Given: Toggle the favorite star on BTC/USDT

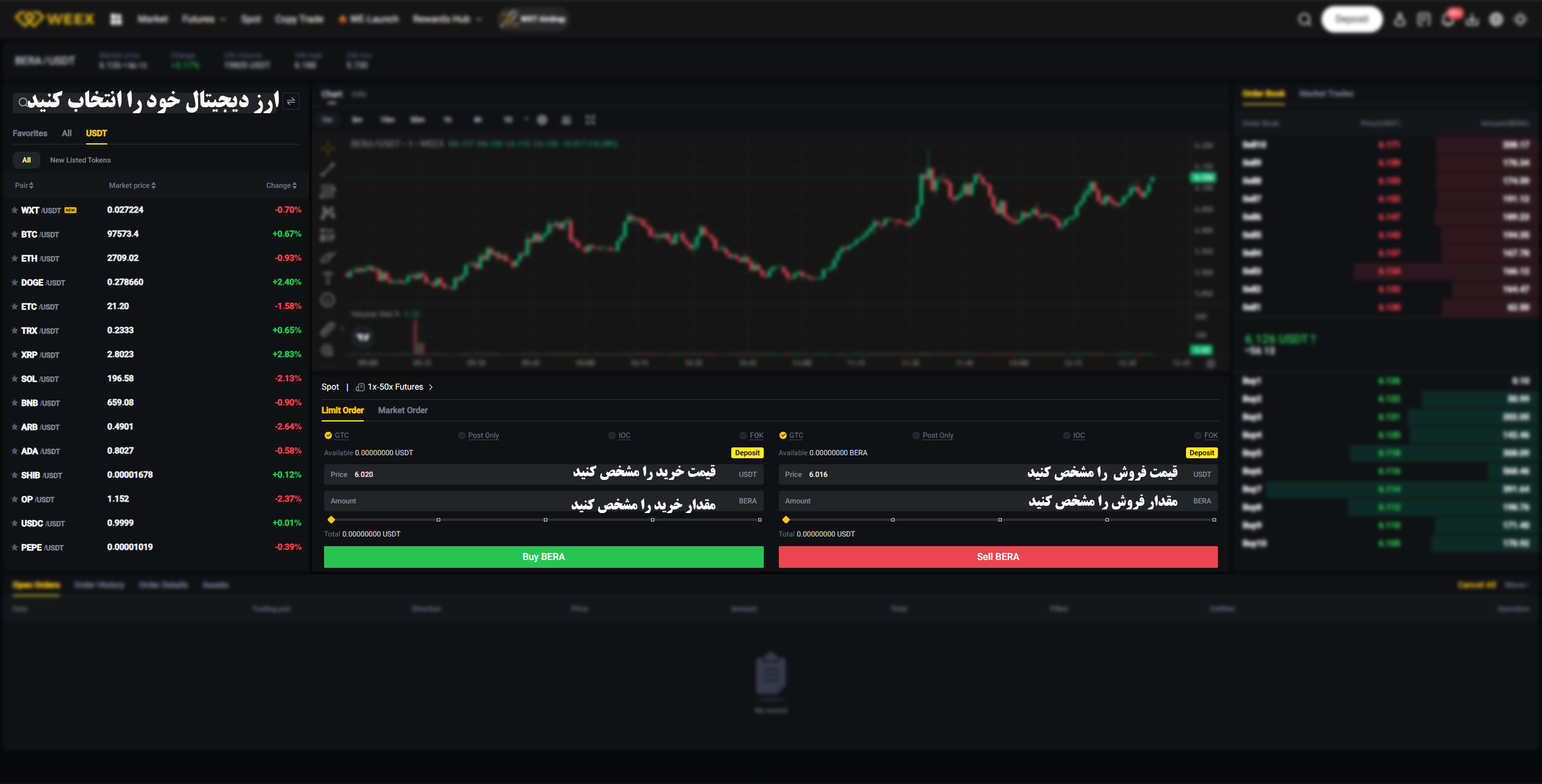Looking at the screenshot, I should tap(13, 234).
